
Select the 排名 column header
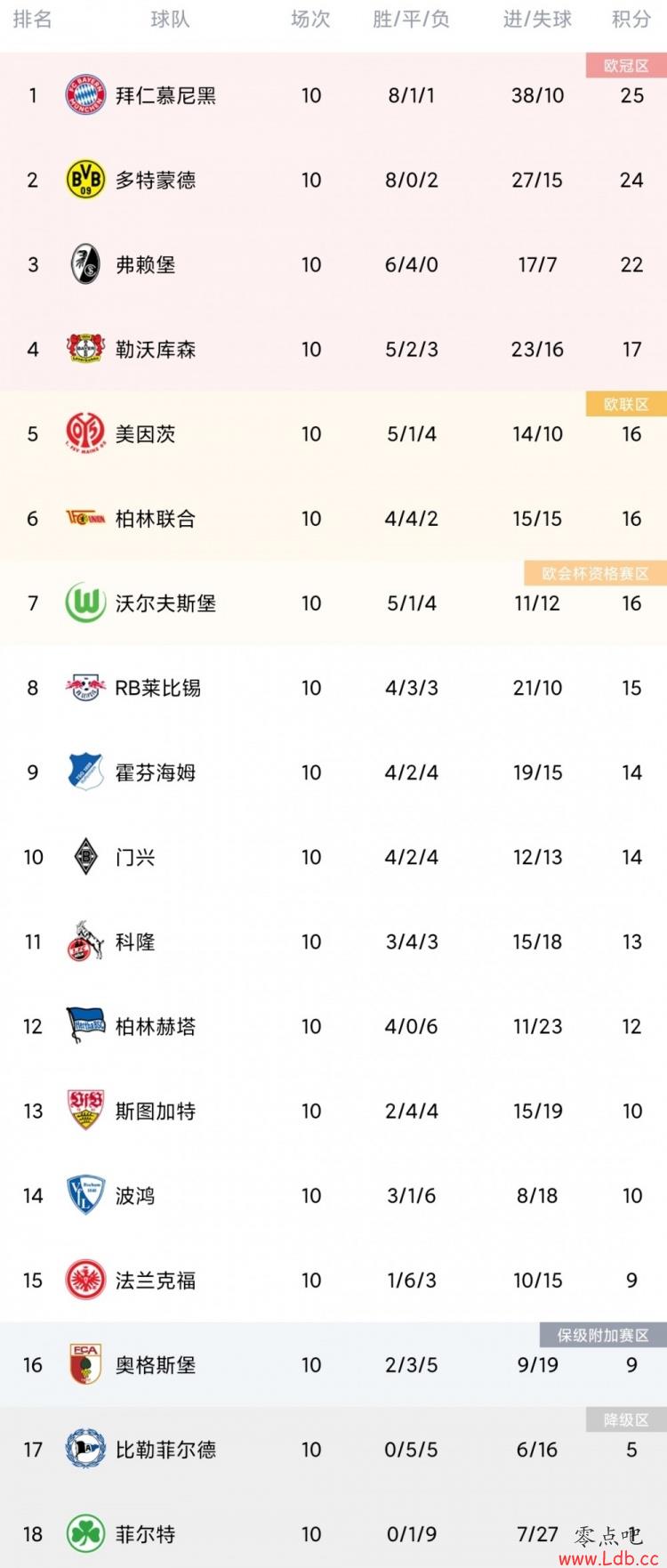click(x=33, y=20)
